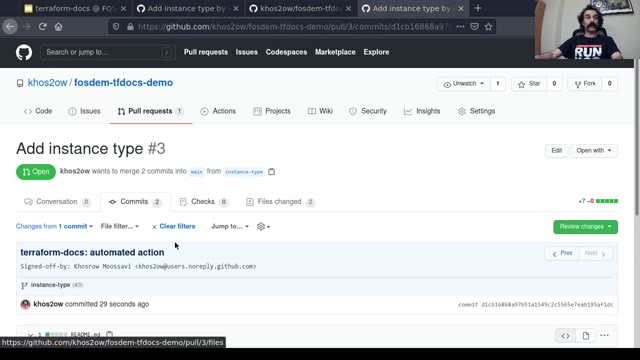Star the fosdem-tfdocs-demo repository
This screenshot has height=360, width=640.
click(x=529, y=84)
